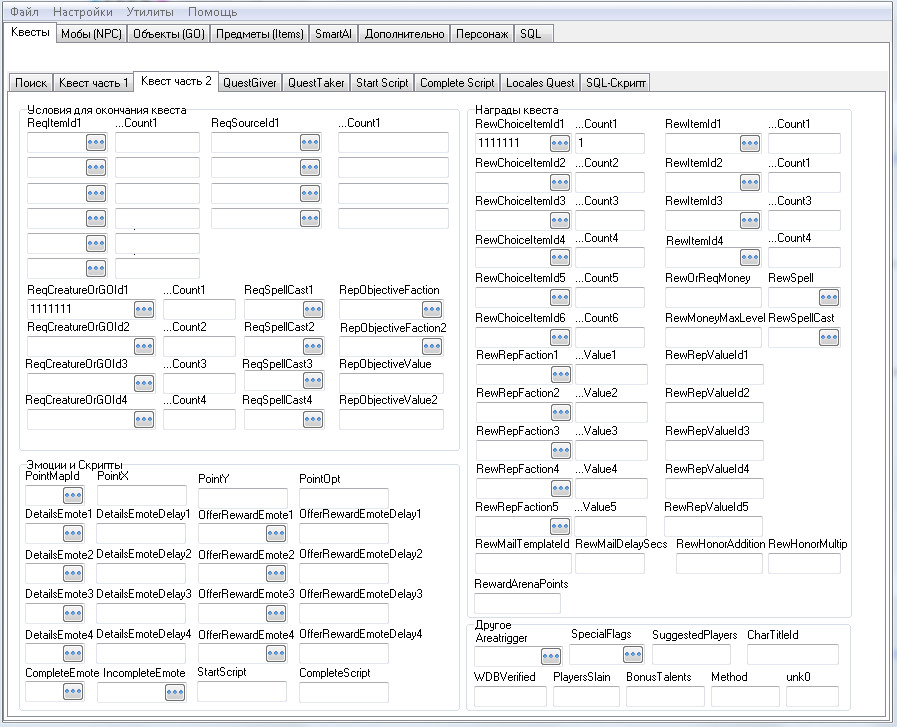Open IncompleteEmote lookup button

click(x=175, y=692)
